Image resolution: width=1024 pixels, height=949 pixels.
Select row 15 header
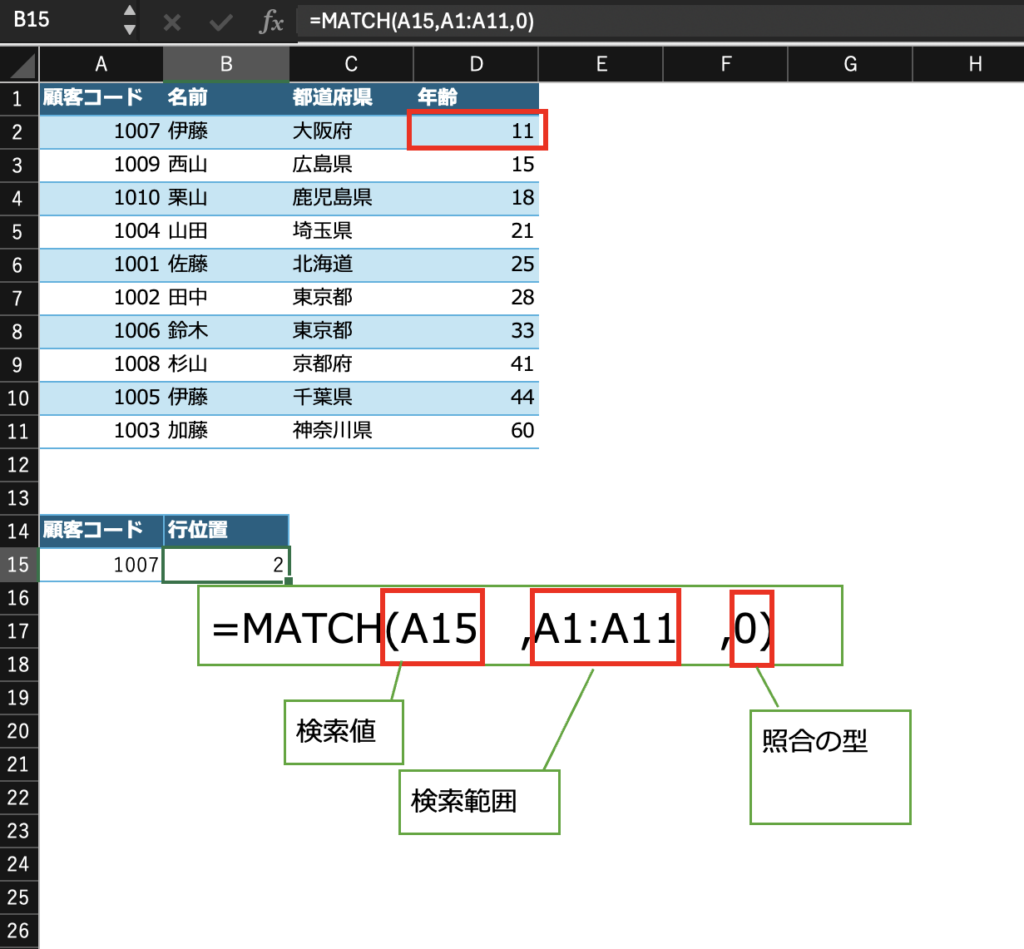[x=19, y=564]
